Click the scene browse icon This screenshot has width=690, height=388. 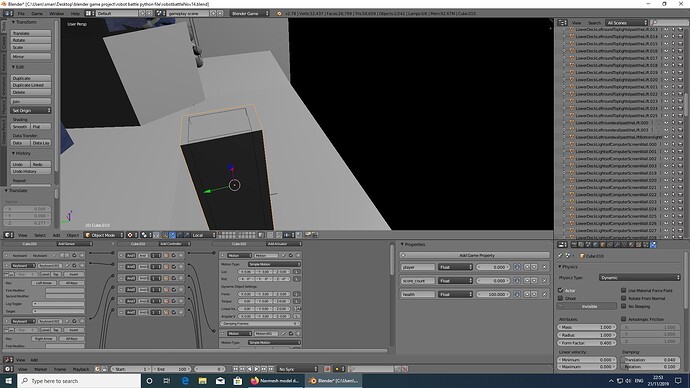coord(161,14)
